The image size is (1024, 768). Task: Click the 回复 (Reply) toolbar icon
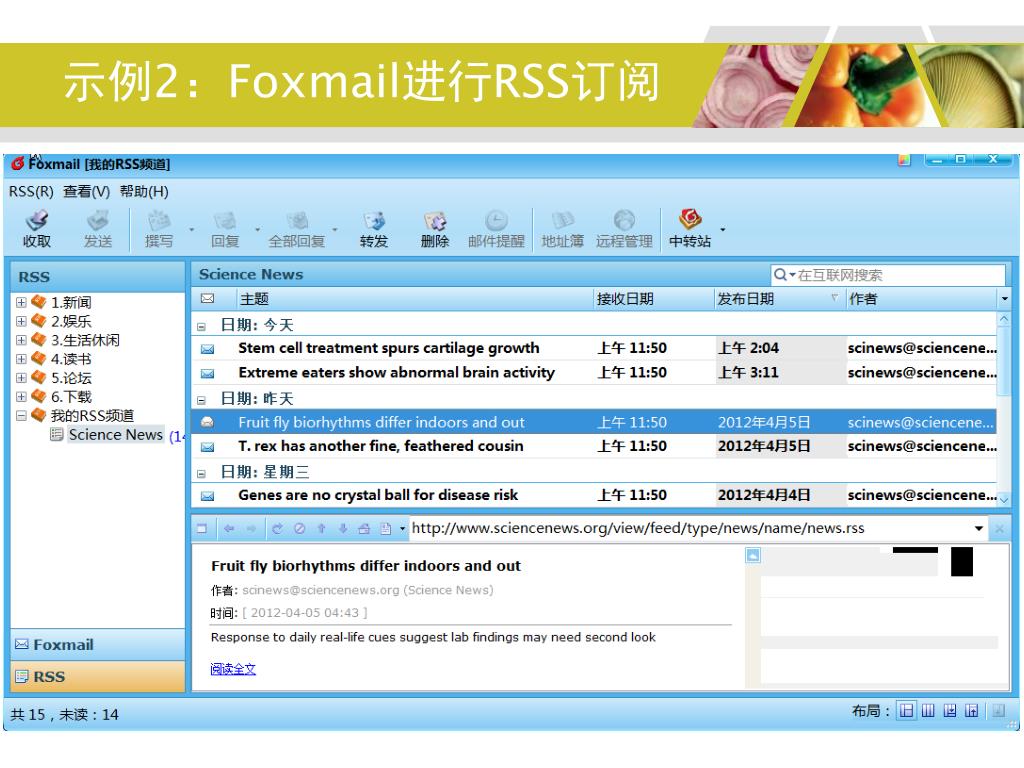[225, 220]
